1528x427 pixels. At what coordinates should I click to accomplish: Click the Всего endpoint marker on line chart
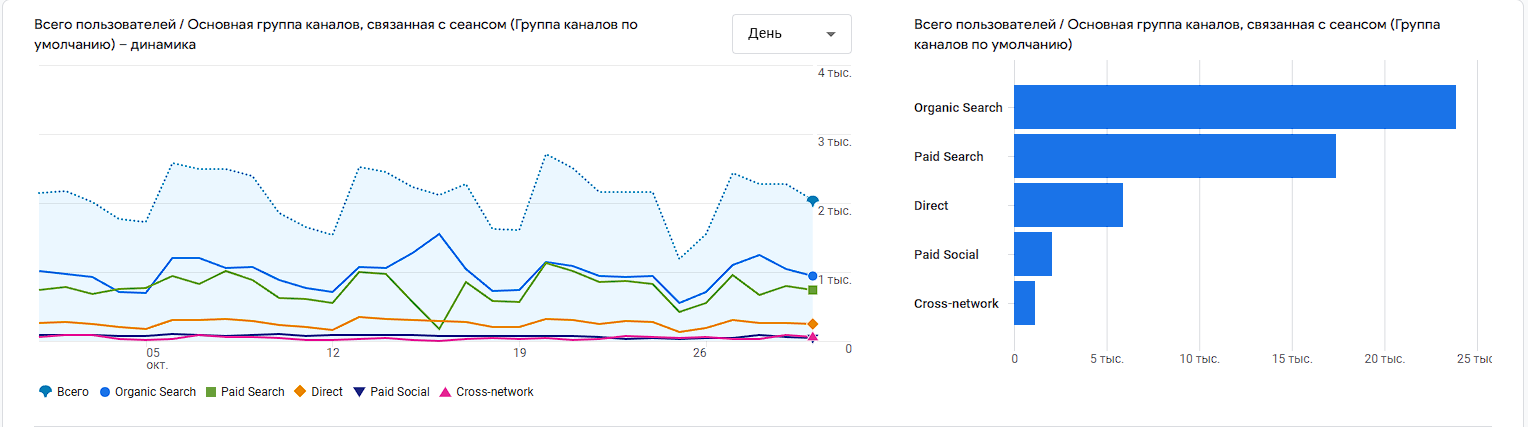813,201
